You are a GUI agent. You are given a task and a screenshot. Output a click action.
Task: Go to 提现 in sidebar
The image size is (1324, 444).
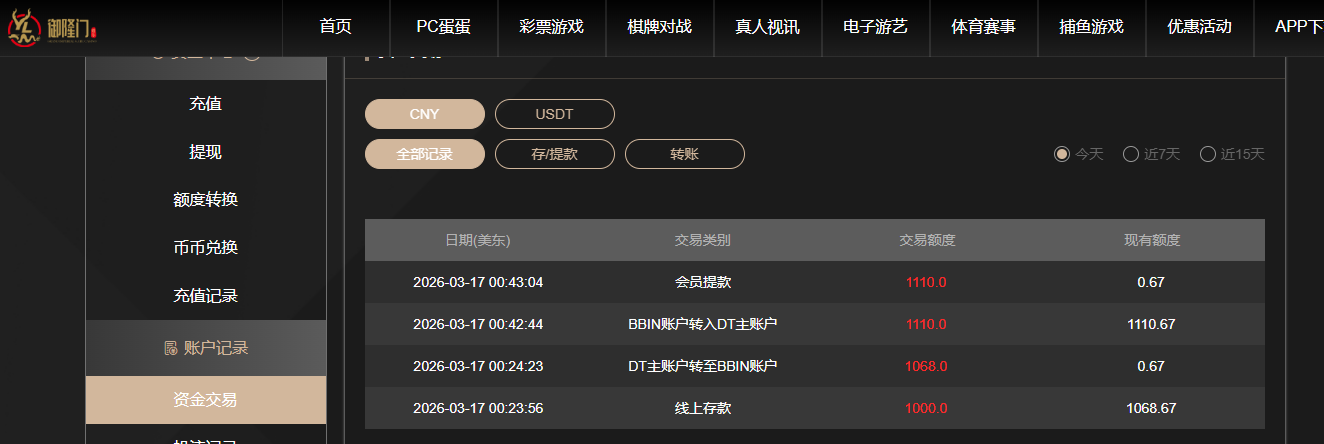click(206, 152)
